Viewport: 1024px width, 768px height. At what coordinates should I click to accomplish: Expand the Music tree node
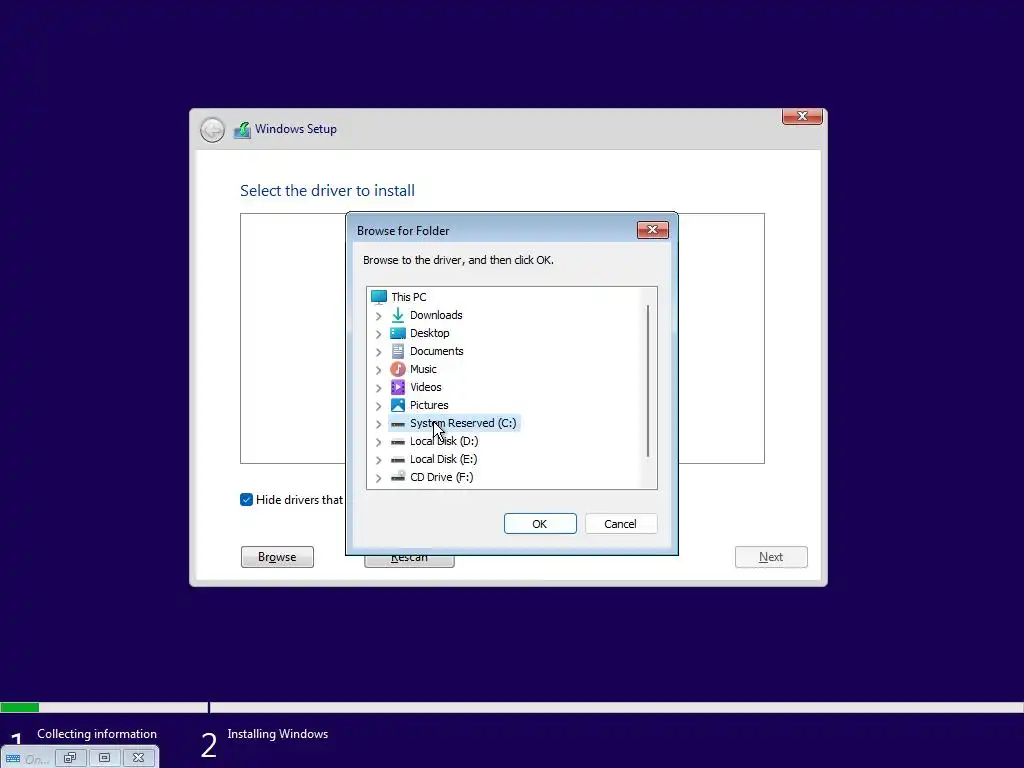(x=378, y=370)
